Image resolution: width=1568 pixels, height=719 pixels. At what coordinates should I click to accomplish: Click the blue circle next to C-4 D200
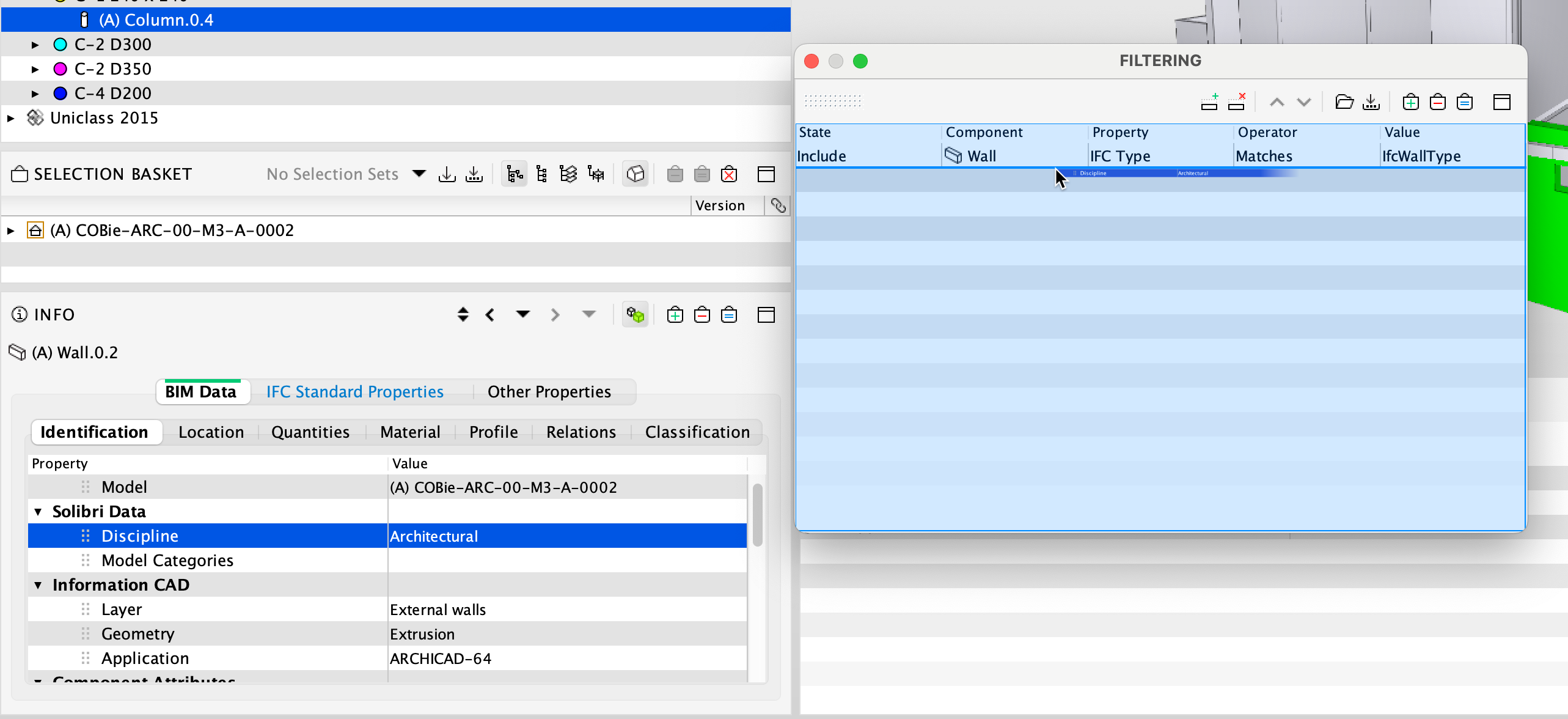point(60,93)
